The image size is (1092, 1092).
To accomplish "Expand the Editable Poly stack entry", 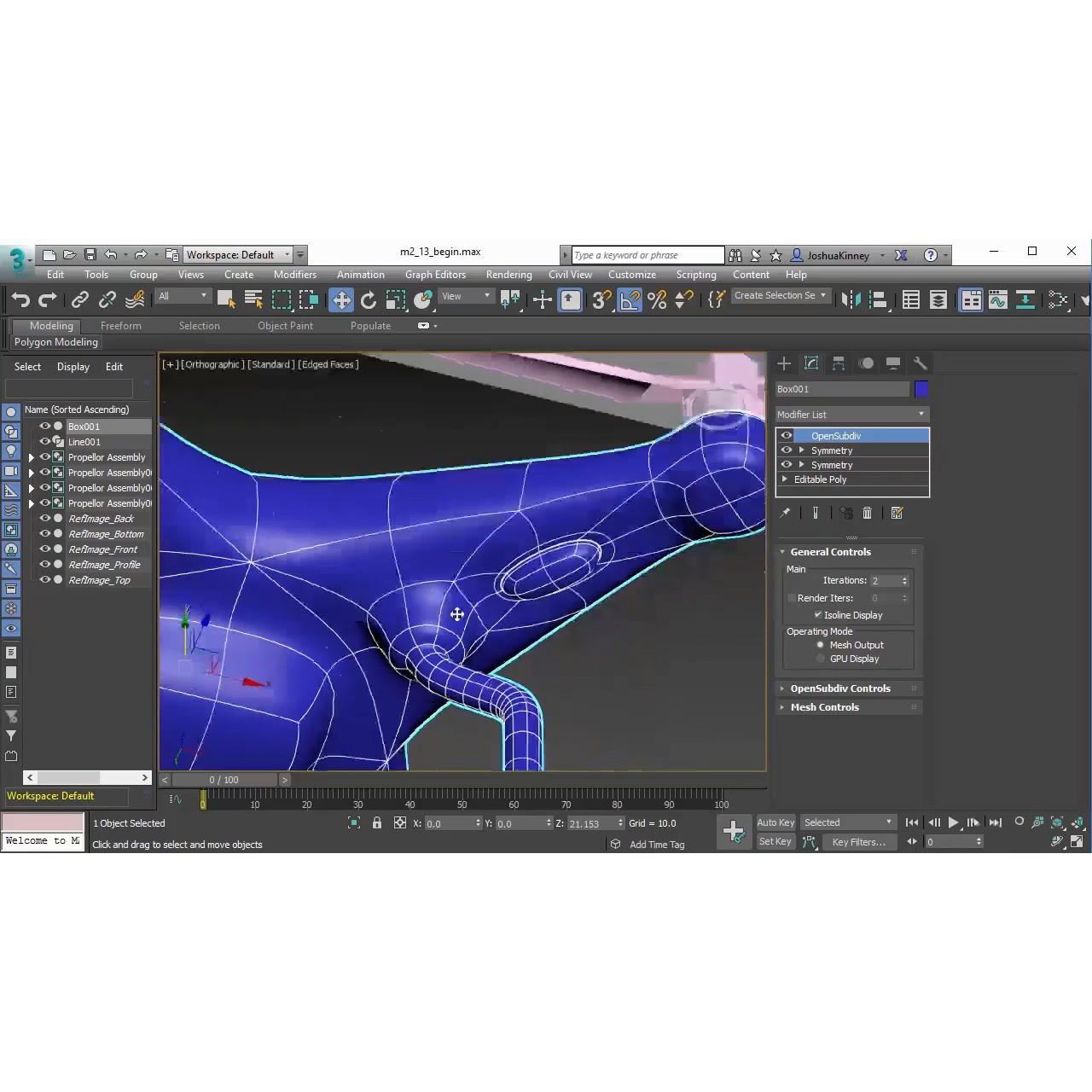I will (785, 479).
